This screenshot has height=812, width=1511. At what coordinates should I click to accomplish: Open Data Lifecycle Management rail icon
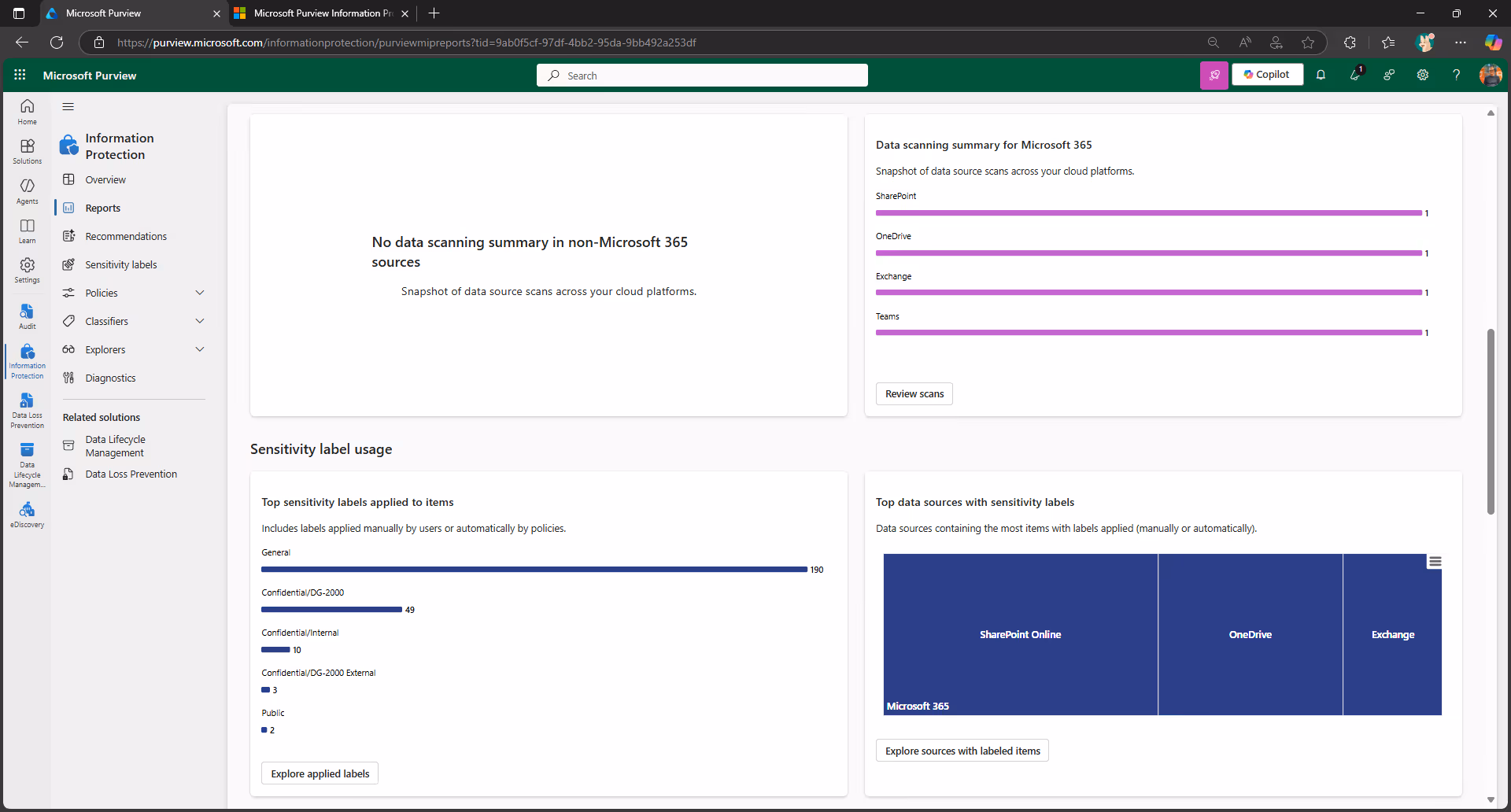coord(28,464)
